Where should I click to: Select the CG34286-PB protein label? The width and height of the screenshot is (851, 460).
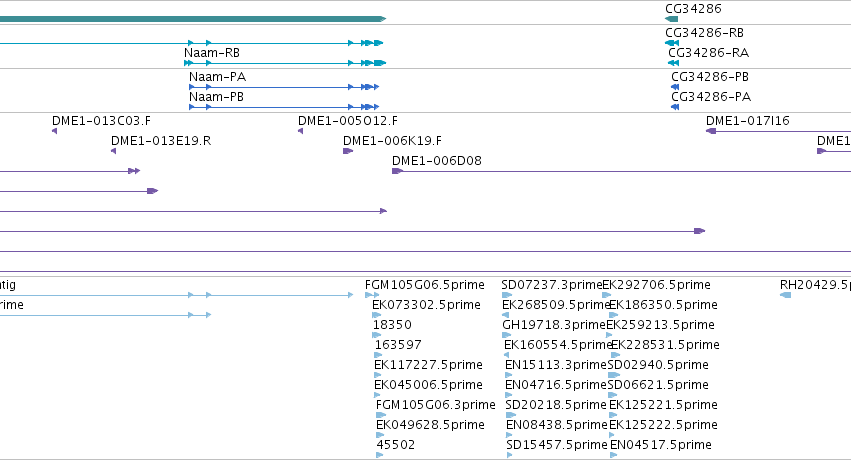(x=710, y=76)
